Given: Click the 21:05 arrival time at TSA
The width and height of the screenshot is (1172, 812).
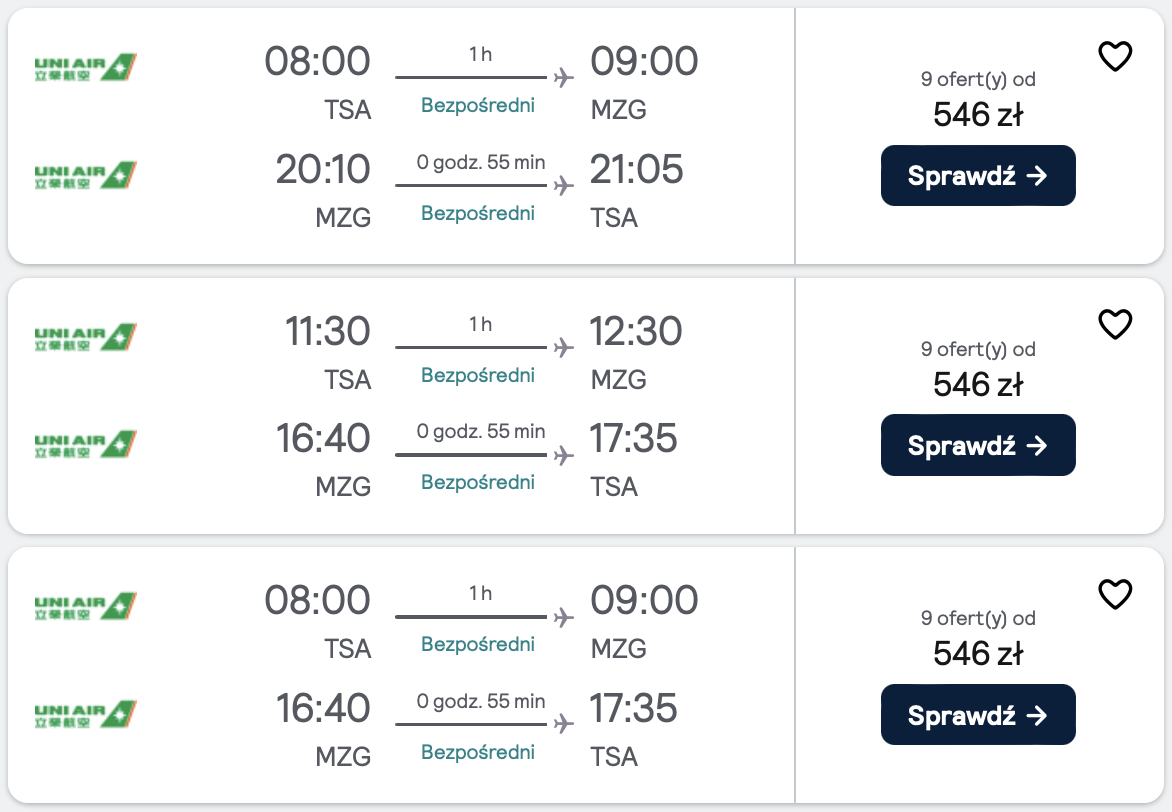Looking at the screenshot, I should [636, 169].
